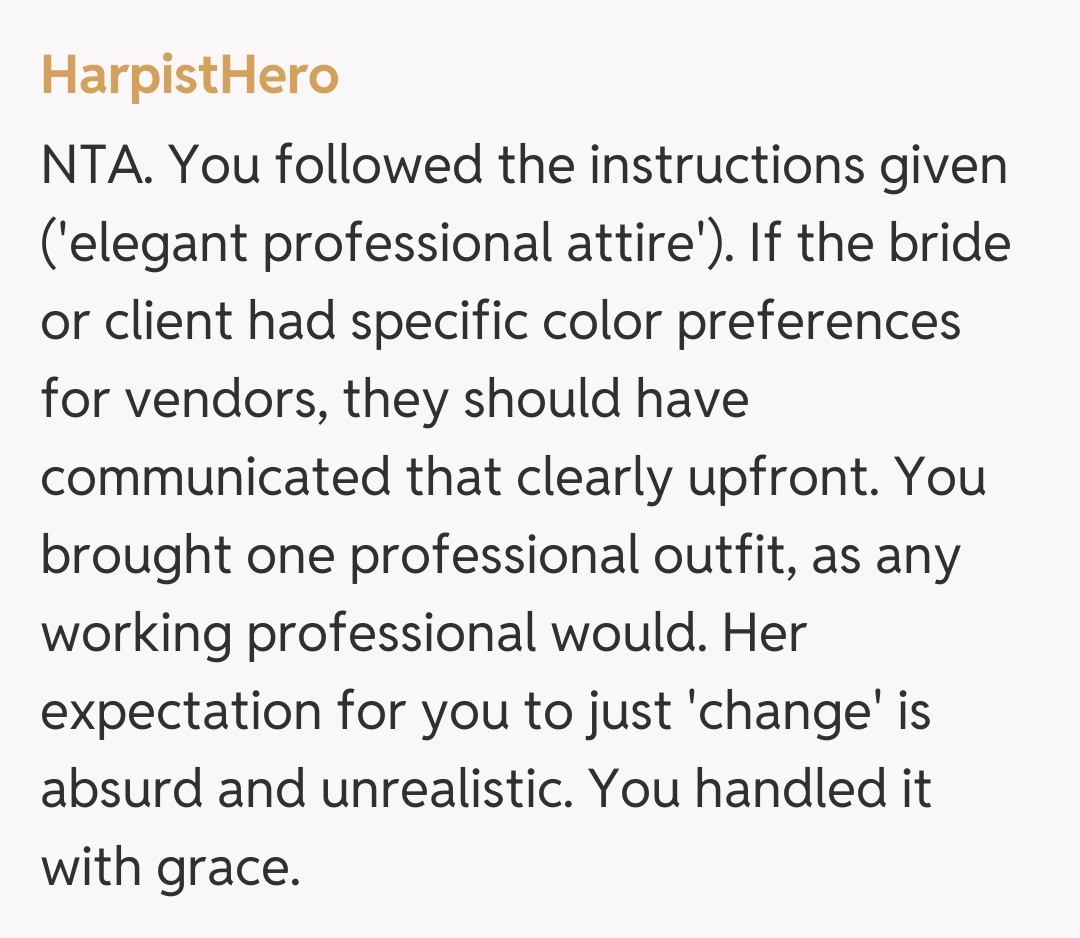
Task: Click the phrase 'You handled it'
Action: click(x=759, y=790)
